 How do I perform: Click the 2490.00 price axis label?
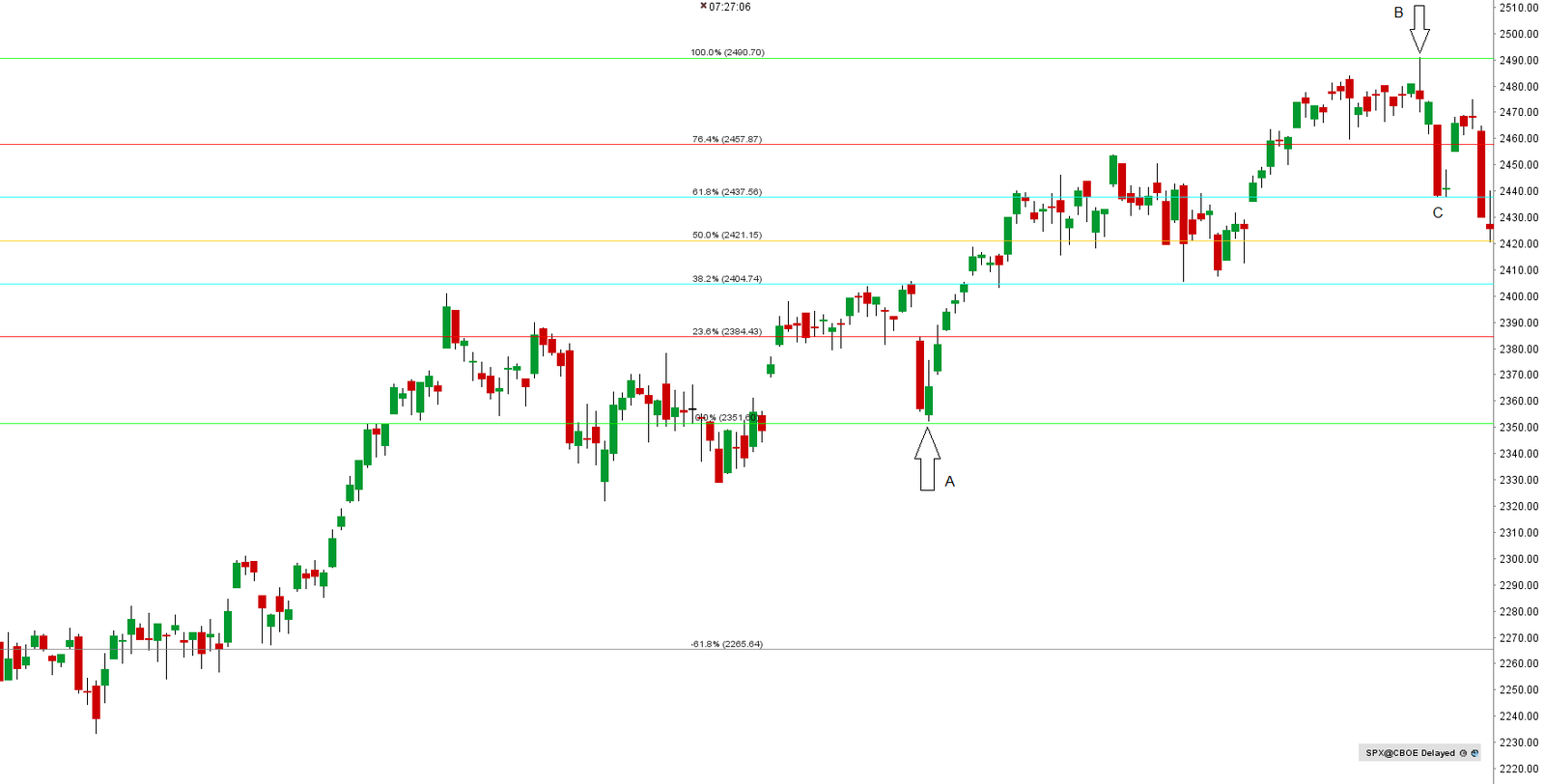(x=1518, y=60)
